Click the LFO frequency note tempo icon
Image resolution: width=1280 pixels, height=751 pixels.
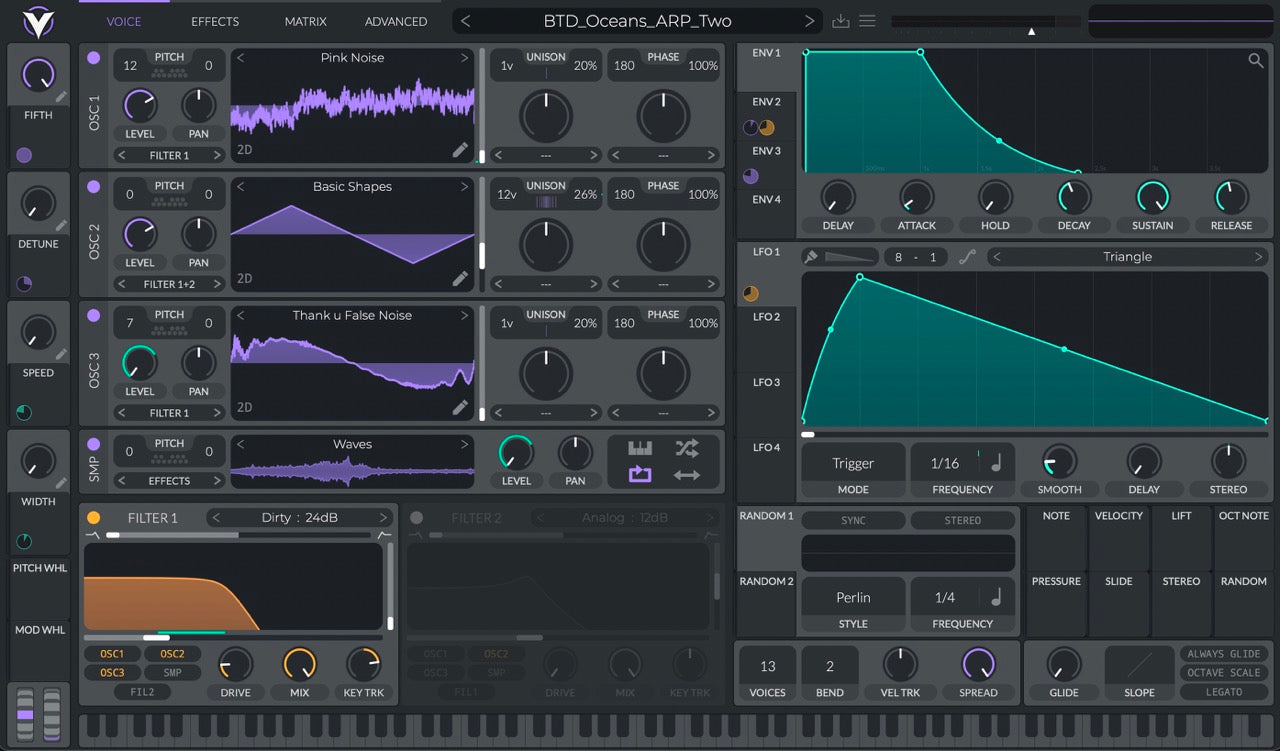point(996,463)
